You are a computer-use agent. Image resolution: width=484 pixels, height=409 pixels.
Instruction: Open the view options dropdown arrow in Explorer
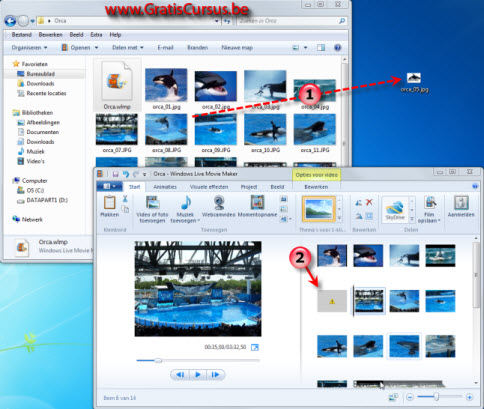pyautogui.click(x=305, y=48)
